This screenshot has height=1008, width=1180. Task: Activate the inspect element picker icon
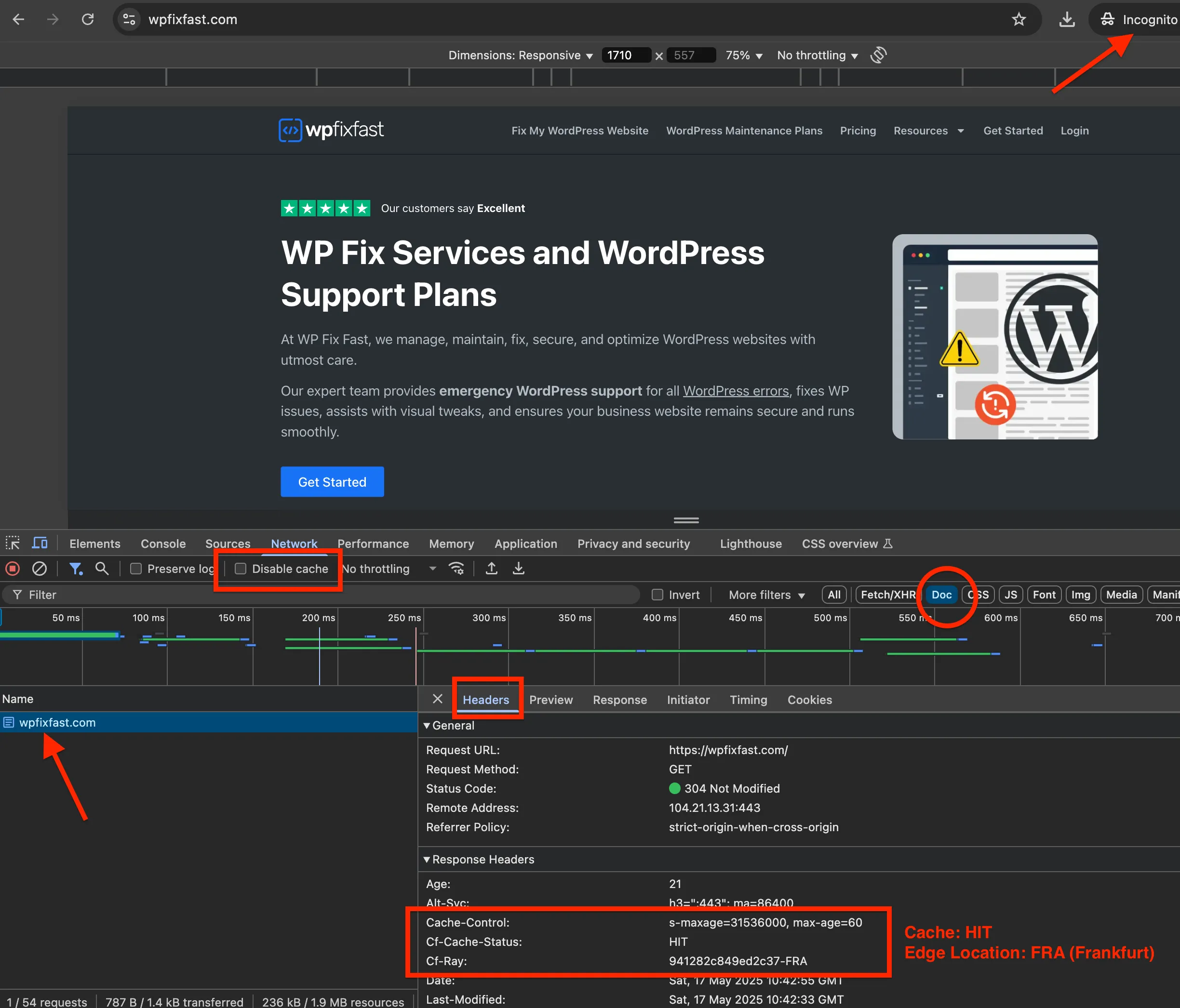[13, 544]
